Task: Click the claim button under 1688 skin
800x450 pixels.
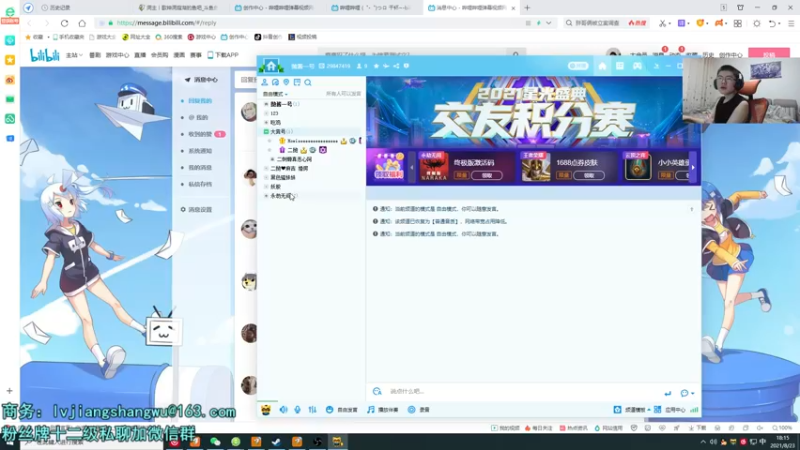Action: point(589,175)
